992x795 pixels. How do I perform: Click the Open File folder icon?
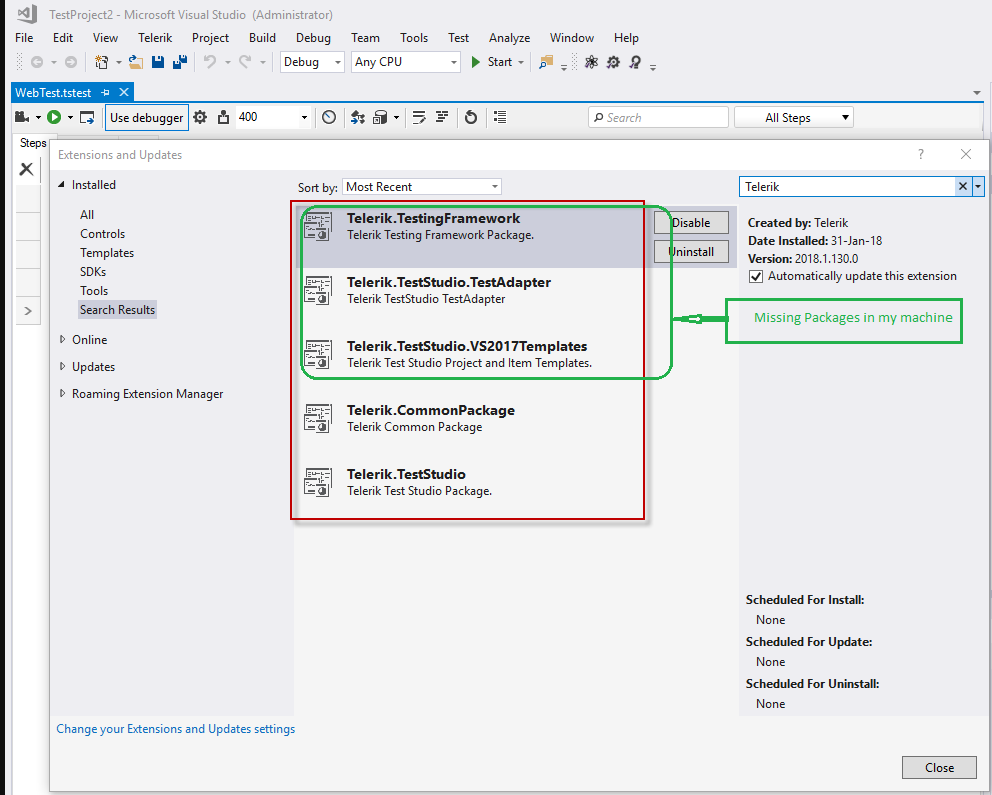pos(135,62)
